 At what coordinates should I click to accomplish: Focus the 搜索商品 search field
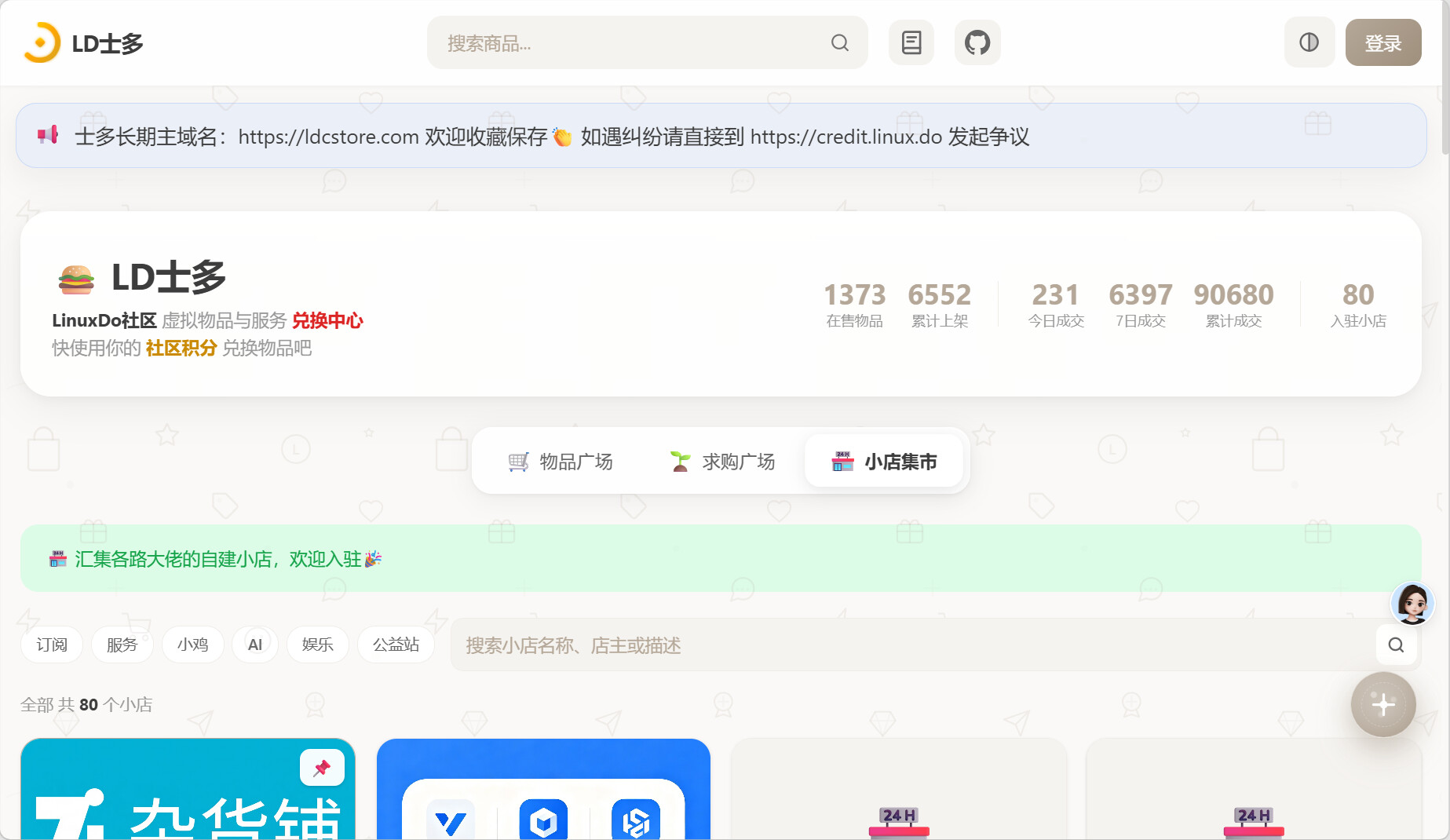pyautogui.click(x=648, y=42)
